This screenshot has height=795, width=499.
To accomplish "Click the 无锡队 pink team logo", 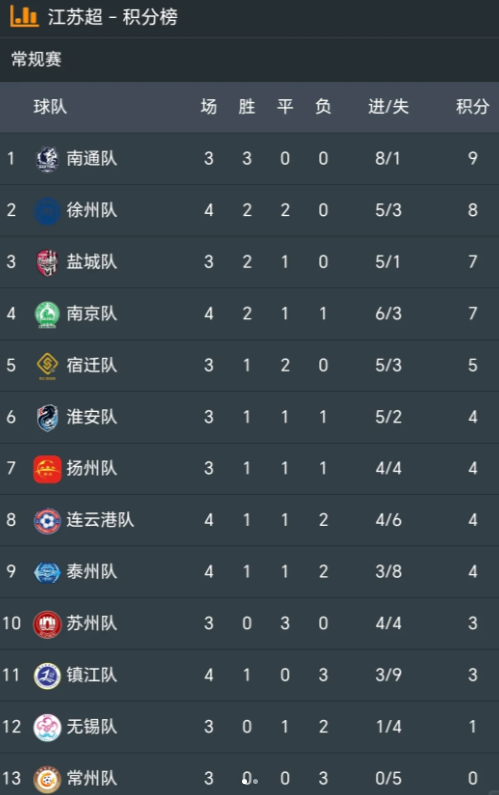I will pyautogui.click(x=47, y=728).
